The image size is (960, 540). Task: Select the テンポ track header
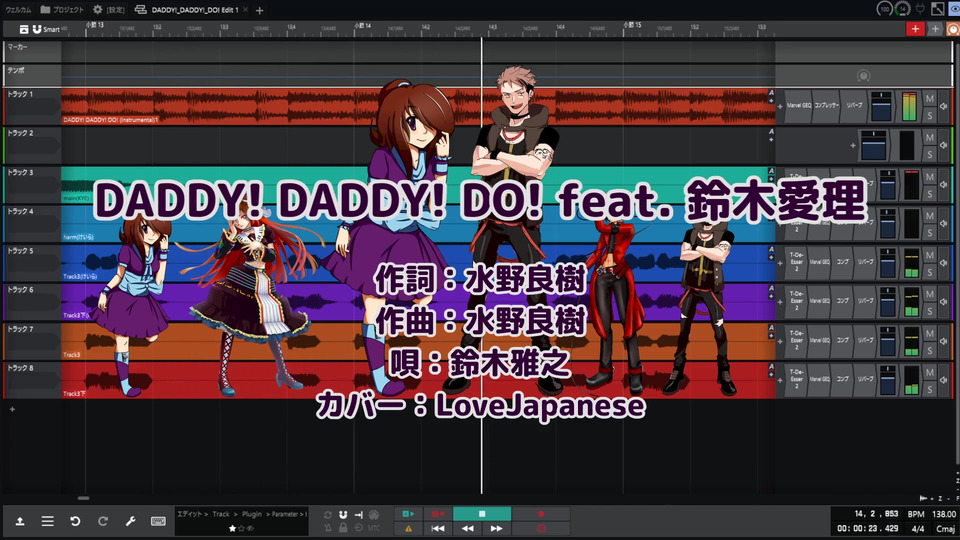[x=32, y=75]
